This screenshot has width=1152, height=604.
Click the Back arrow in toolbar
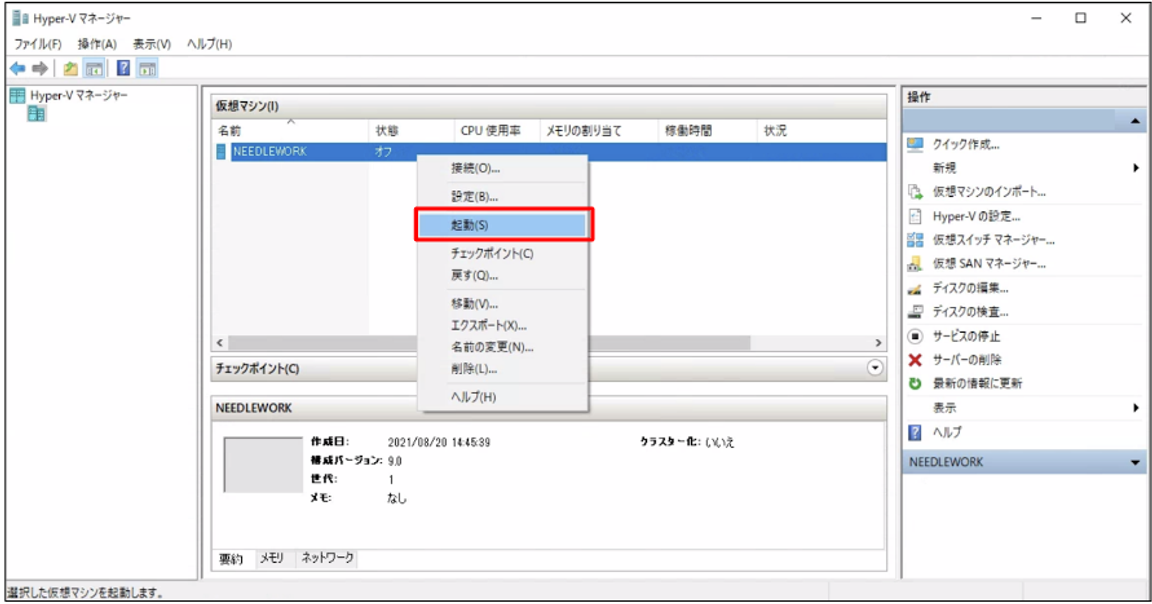(x=18, y=68)
